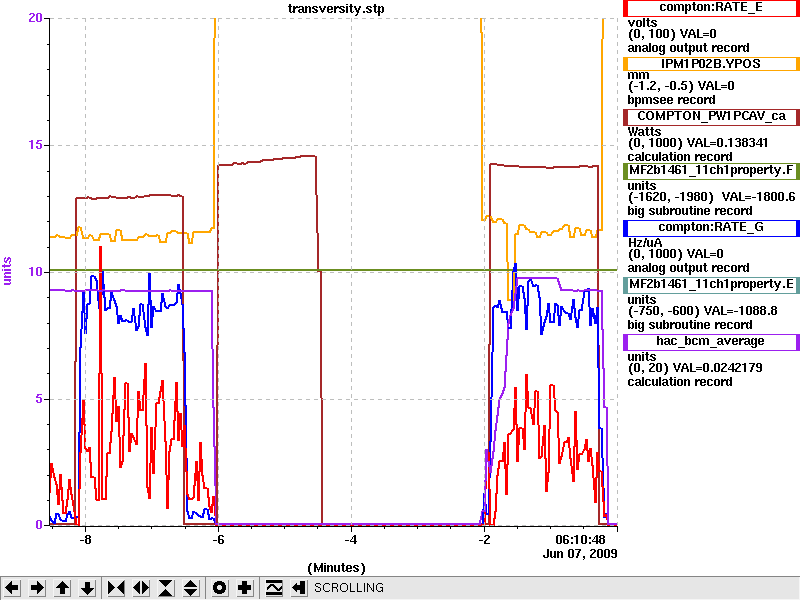
Task: Select the MF2b1461_11ch1property.E legend entry
Action: 711,285
